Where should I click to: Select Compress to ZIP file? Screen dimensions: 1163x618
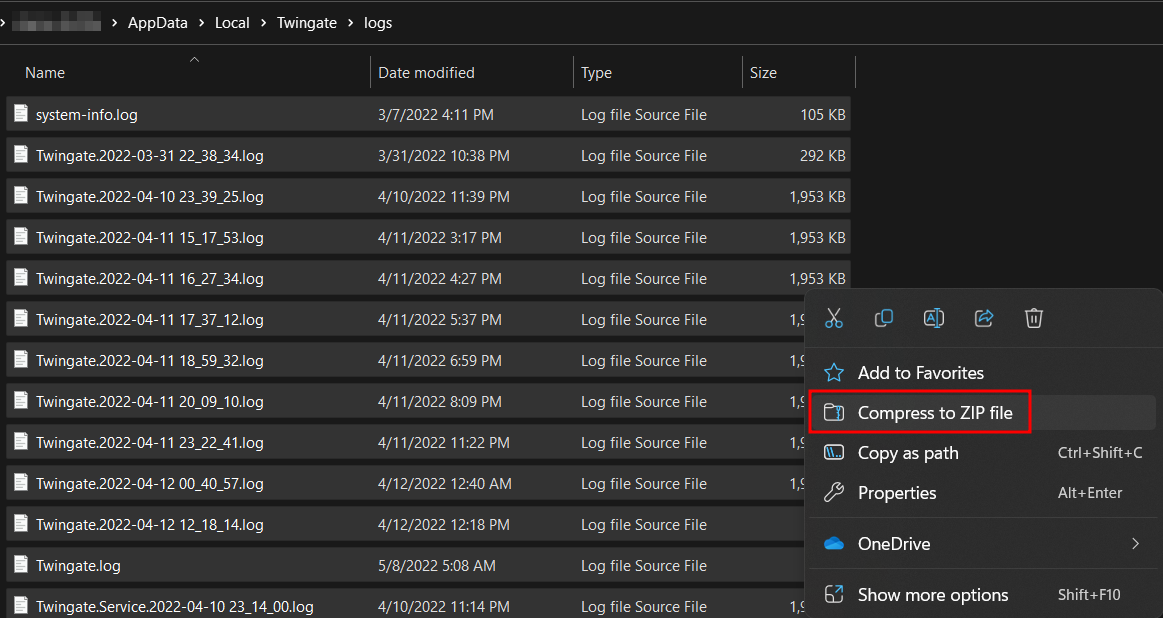pyautogui.click(x=984, y=412)
